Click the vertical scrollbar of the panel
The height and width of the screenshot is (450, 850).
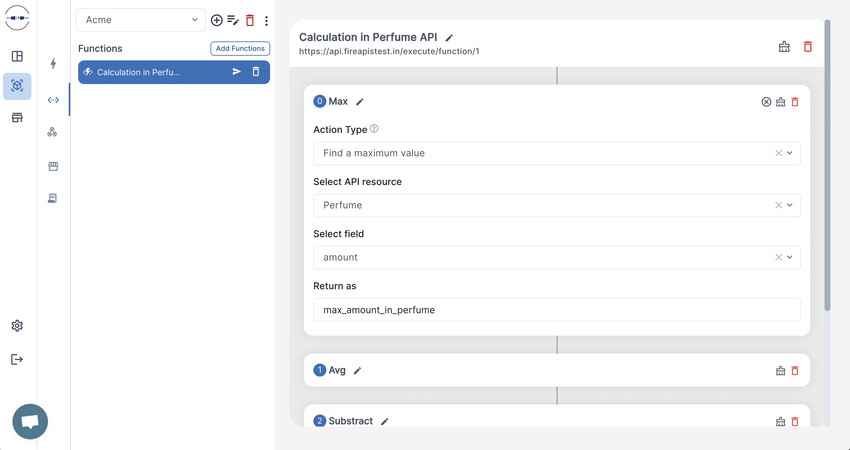pyautogui.click(x=827, y=165)
